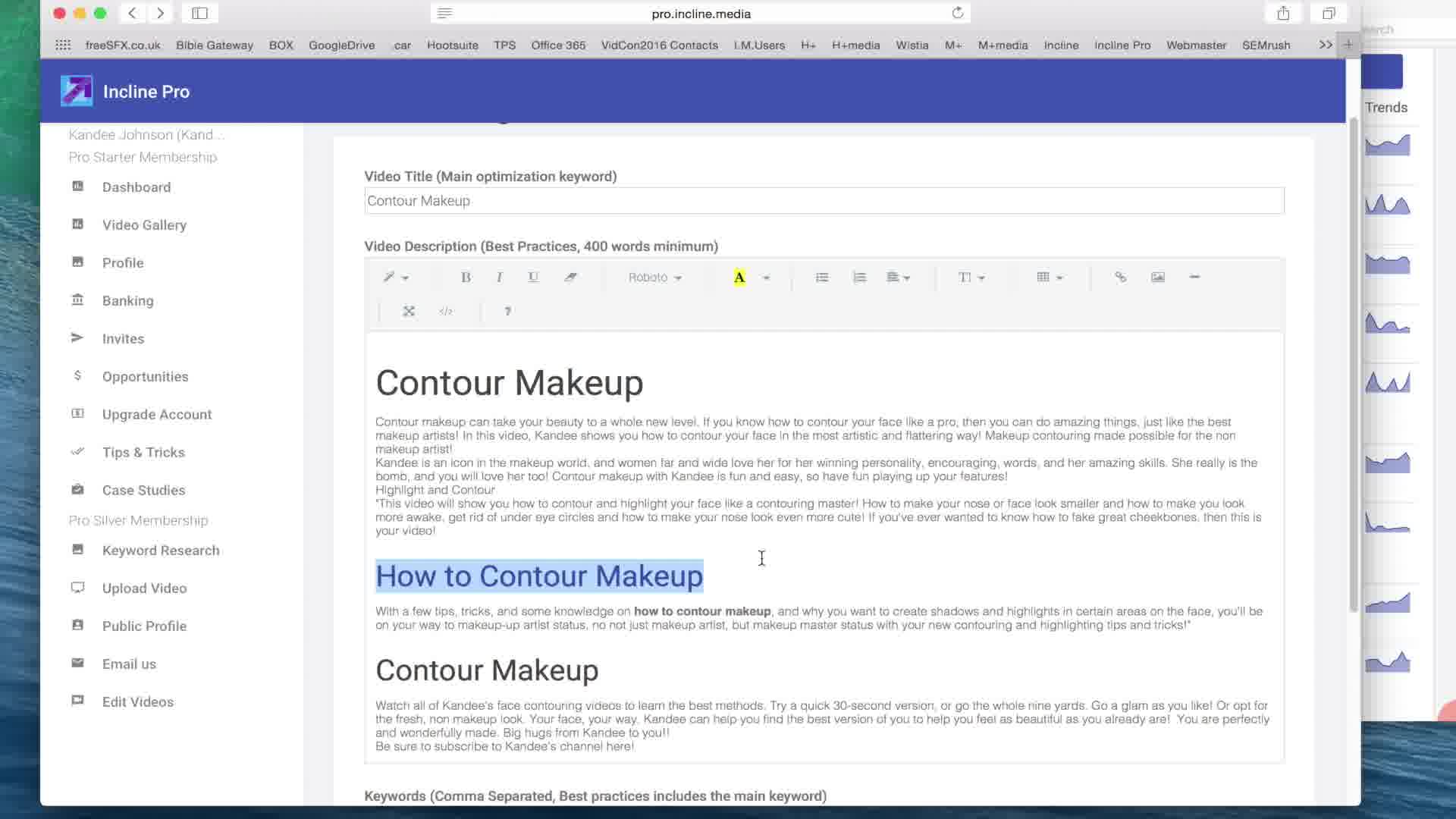The height and width of the screenshot is (819, 1456).
Task: Insert a picture using image icon
Action: [x=1157, y=278]
